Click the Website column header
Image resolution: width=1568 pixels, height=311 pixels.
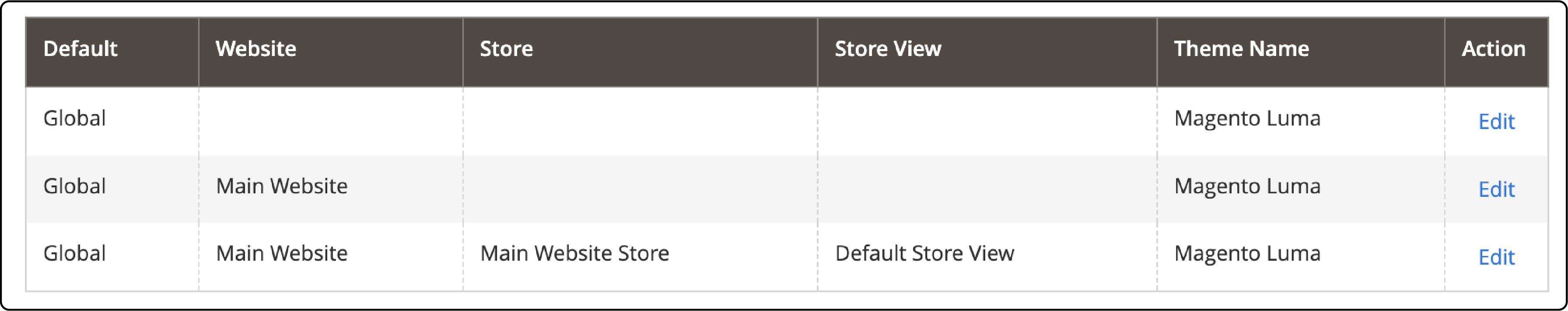click(255, 49)
